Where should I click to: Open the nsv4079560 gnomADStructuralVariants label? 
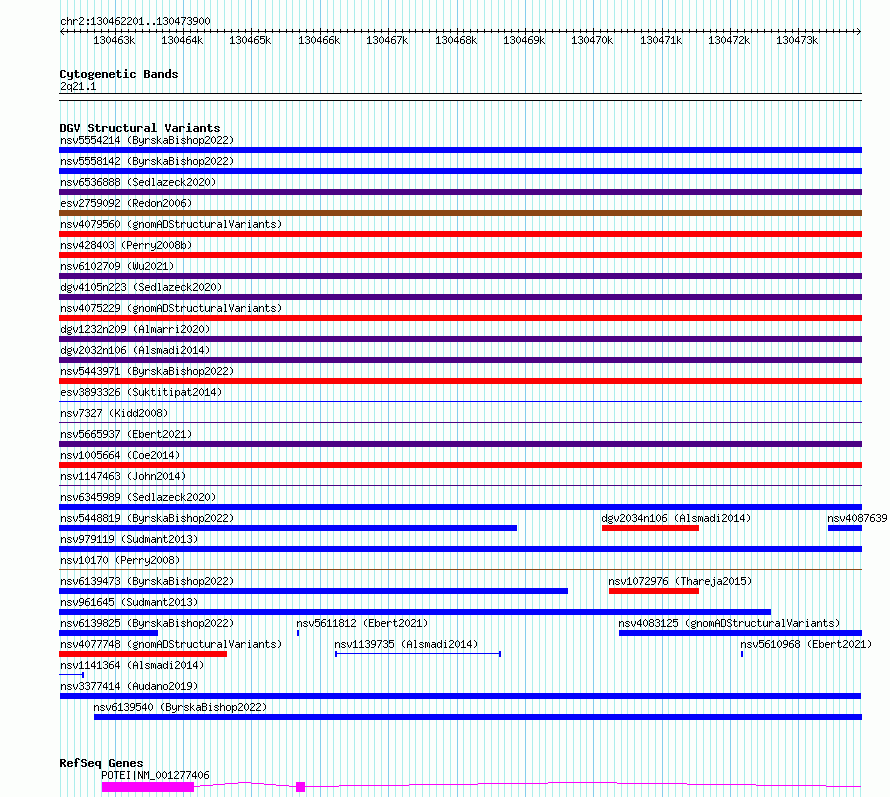point(171,224)
